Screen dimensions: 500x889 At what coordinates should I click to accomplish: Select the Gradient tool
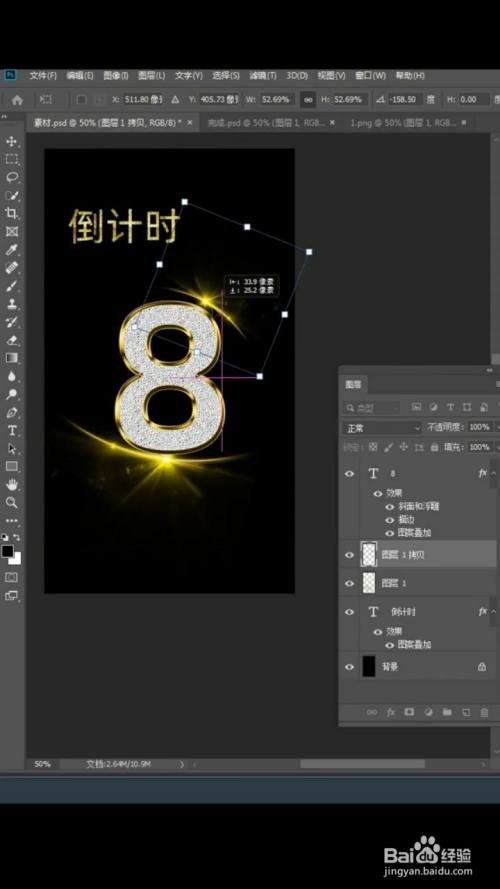coord(11,358)
